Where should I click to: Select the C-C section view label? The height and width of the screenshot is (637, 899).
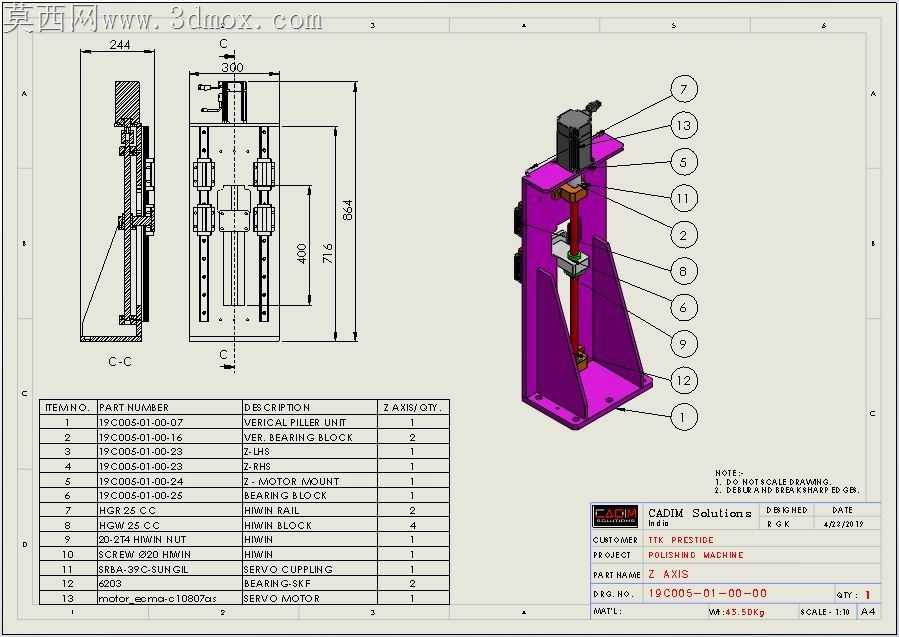[120, 362]
